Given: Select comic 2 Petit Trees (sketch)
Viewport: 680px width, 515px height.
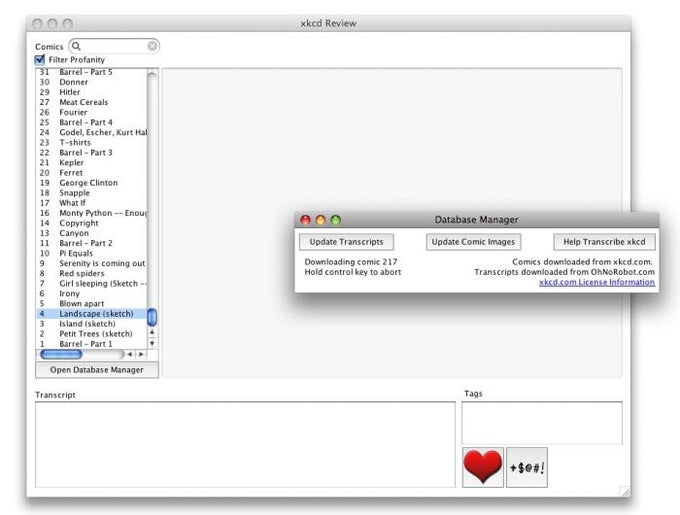Looking at the screenshot, I should click(x=92, y=333).
